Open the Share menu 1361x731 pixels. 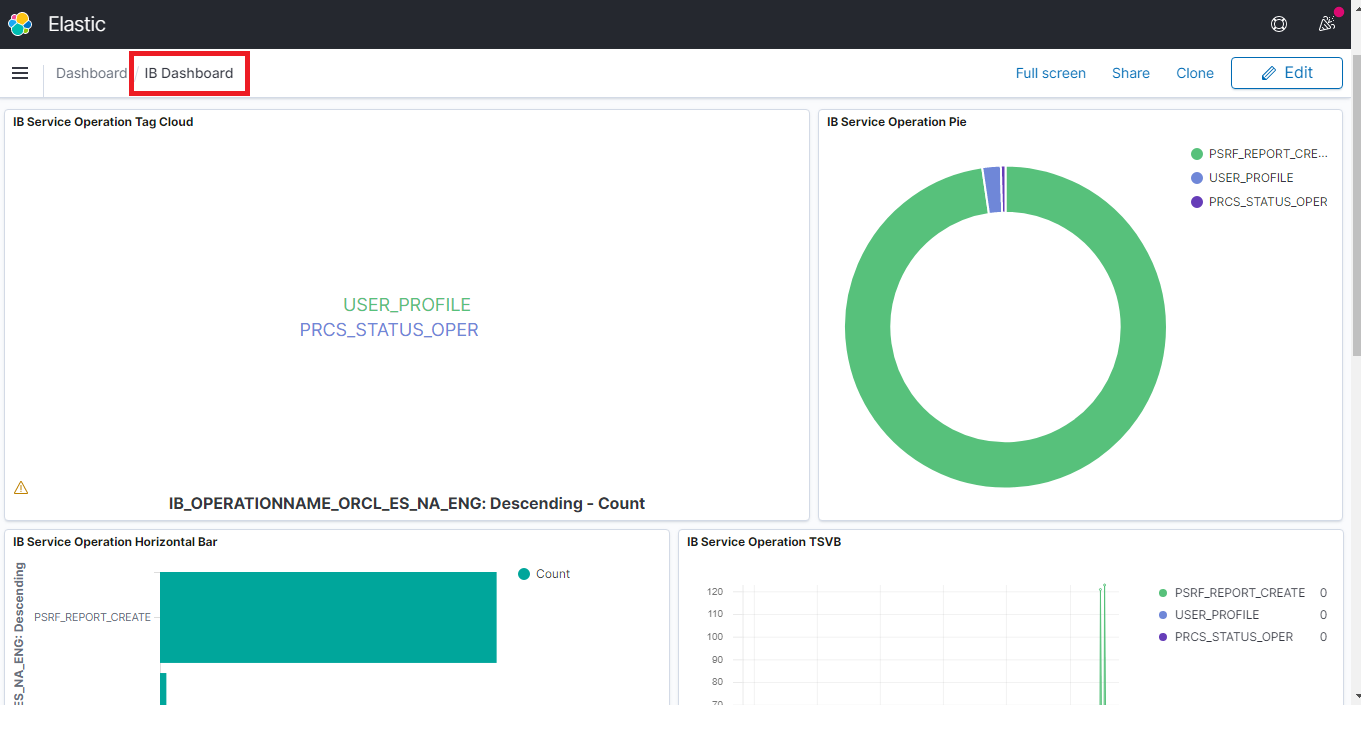pos(1130,73)
